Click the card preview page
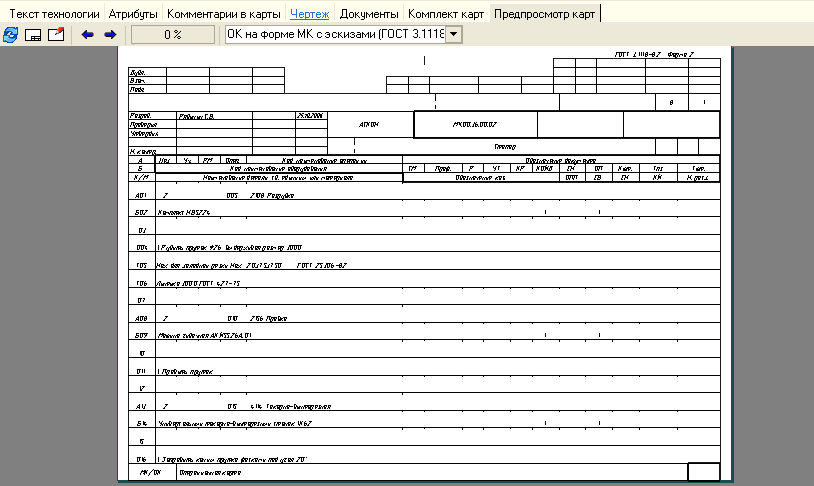This screenshot has height=486, width=814. pyautogui.click(x=425, y=264)
